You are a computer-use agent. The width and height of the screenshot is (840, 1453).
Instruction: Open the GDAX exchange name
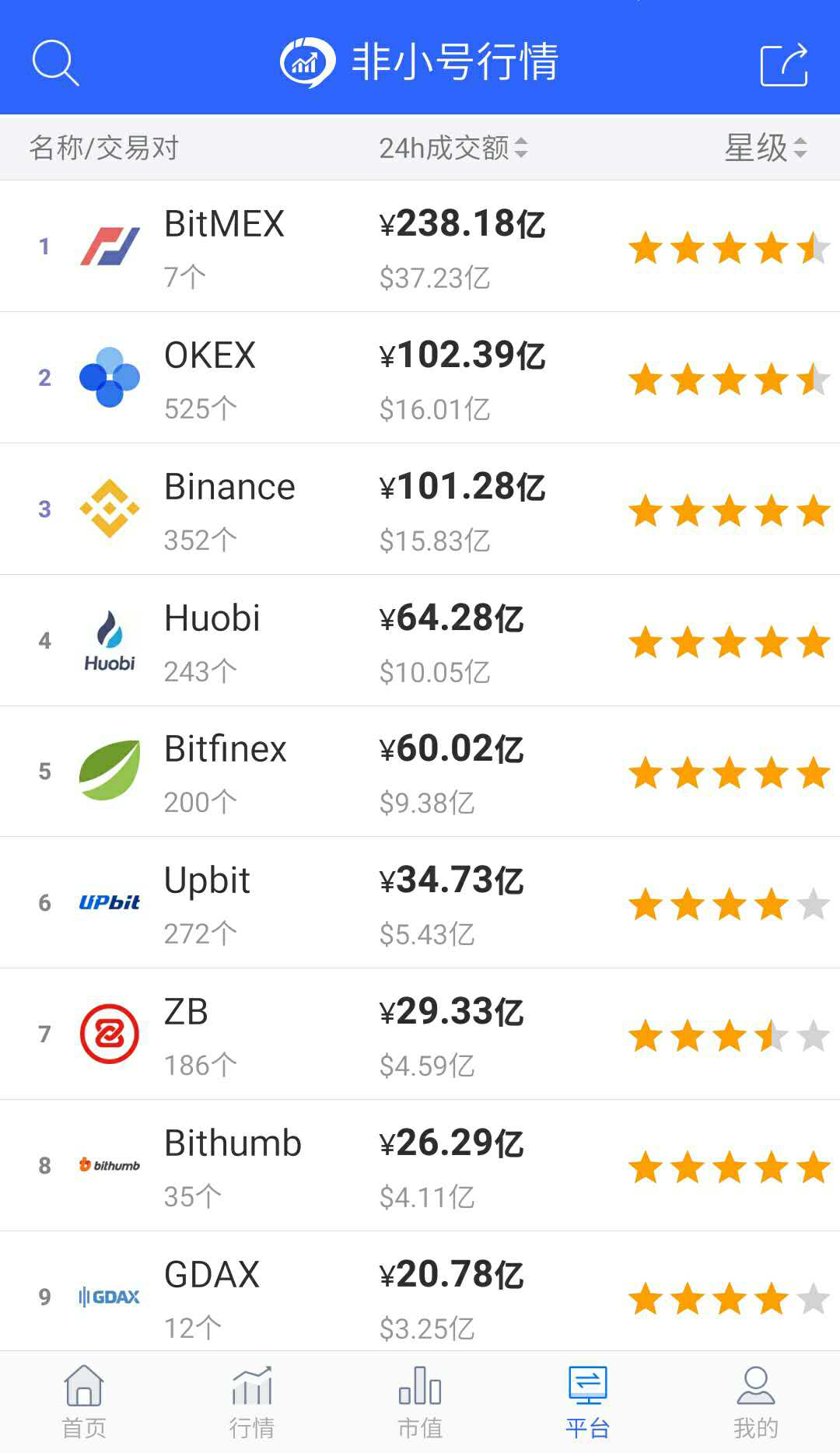click(212, 1275)
